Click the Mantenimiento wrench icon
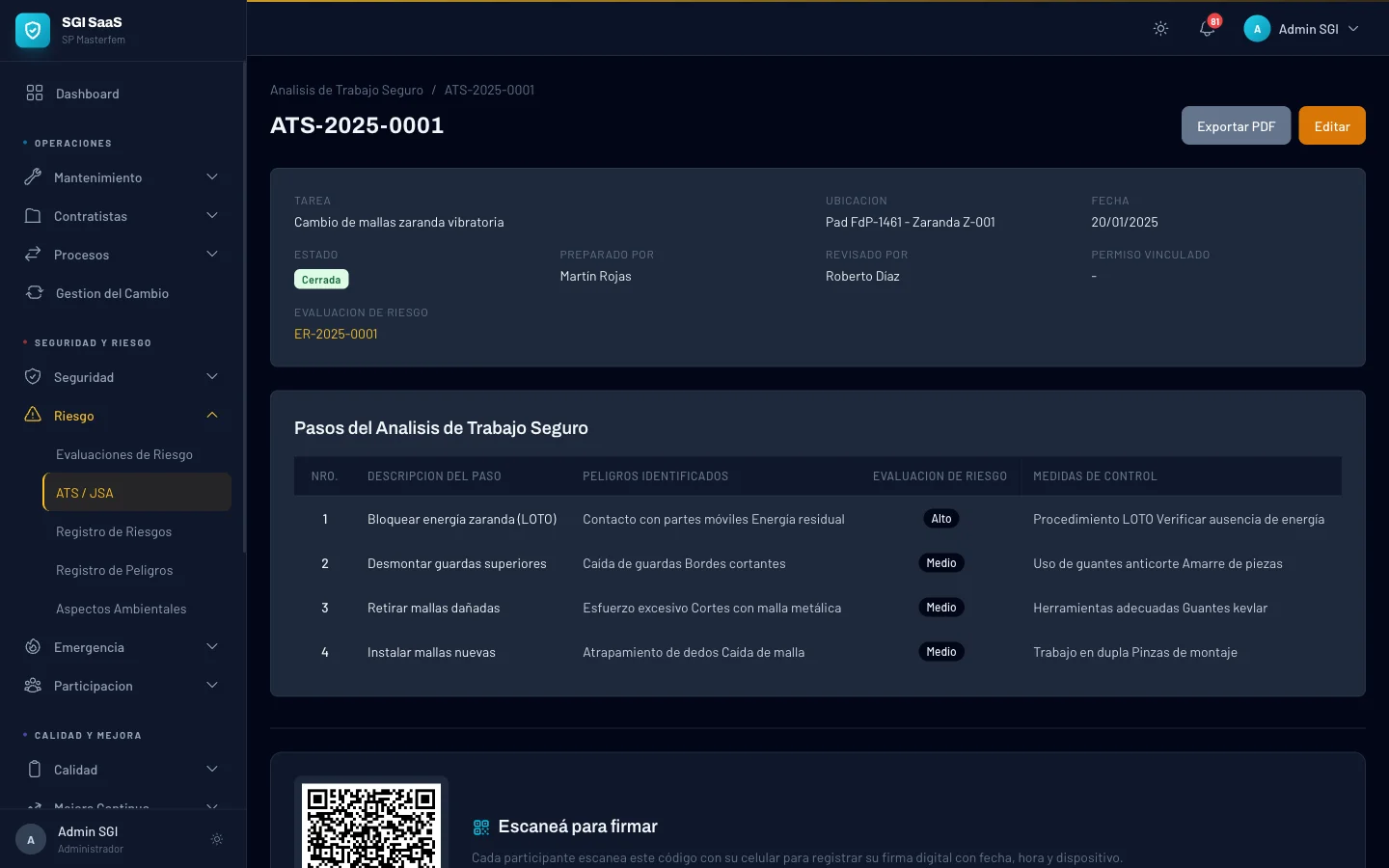The height and width of the screenshot is (868, 1389). [33, 176]
